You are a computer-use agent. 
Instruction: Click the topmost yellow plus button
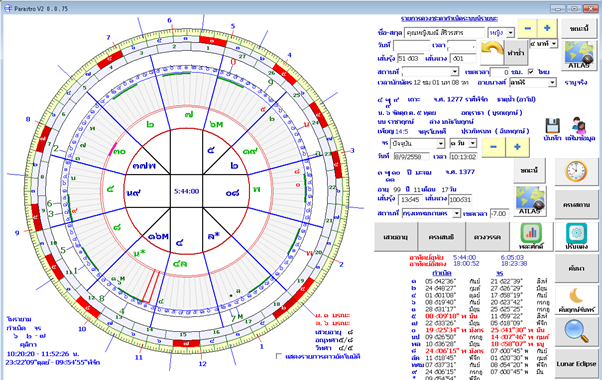[x=547, y=28]
